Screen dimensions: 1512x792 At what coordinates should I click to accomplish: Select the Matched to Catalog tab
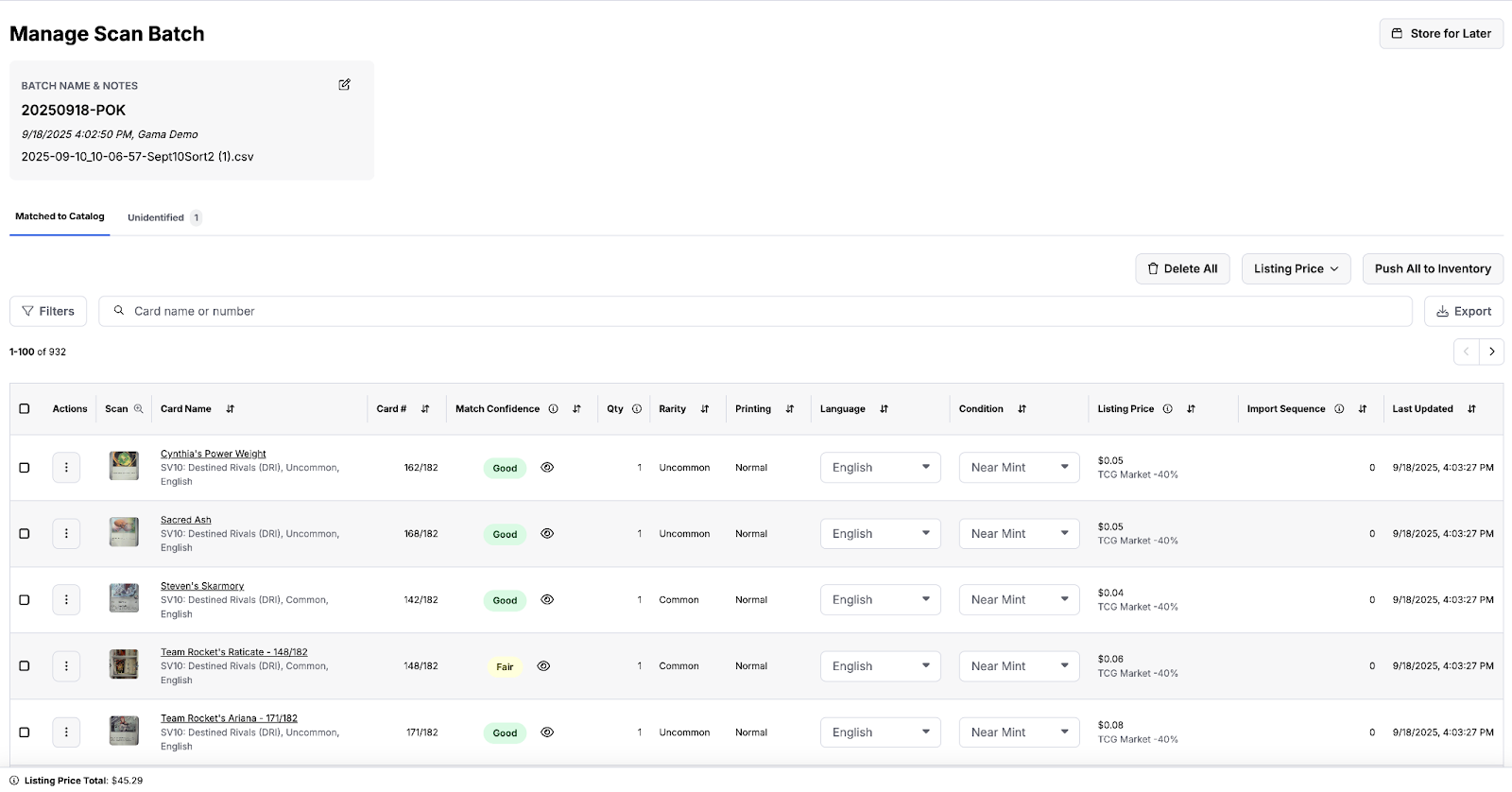(x=60, y=217)
